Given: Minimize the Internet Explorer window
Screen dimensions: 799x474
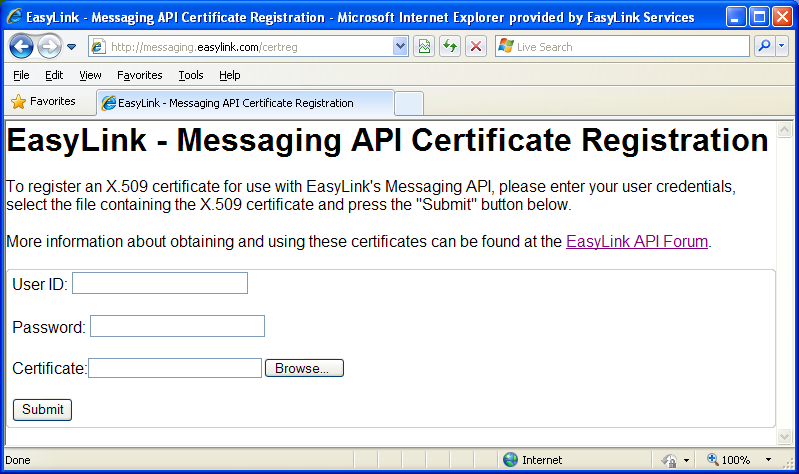Looking at the screenshot, I should 735,17.
